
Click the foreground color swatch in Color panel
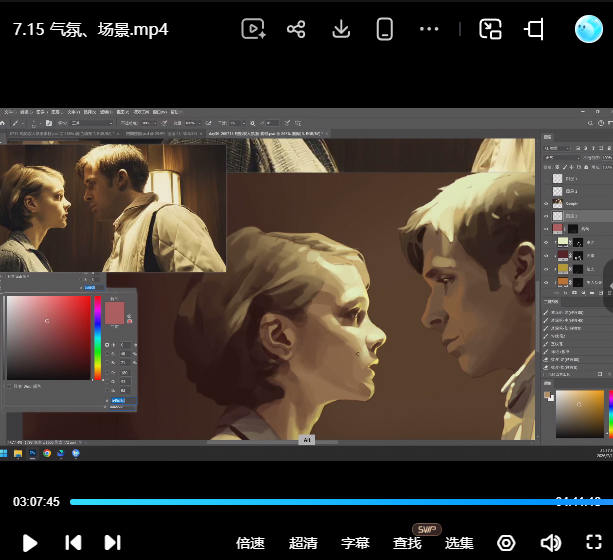click(x=547, y=395)
